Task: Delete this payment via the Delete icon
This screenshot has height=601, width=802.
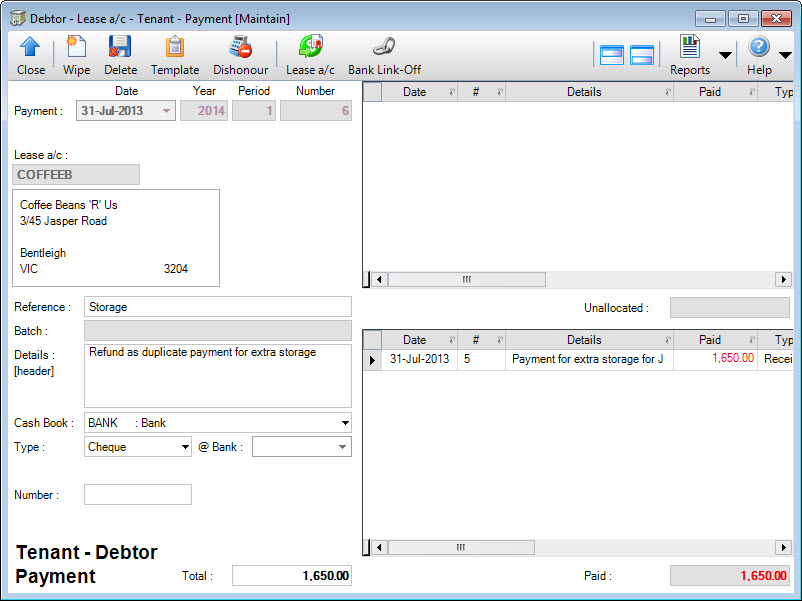Action: click(120, 47)
